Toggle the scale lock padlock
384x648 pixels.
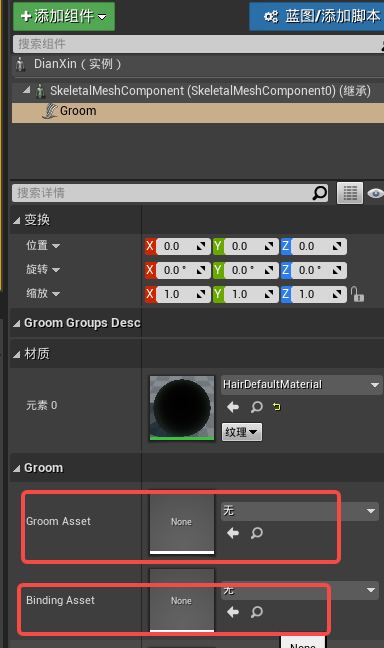[357, 294]
